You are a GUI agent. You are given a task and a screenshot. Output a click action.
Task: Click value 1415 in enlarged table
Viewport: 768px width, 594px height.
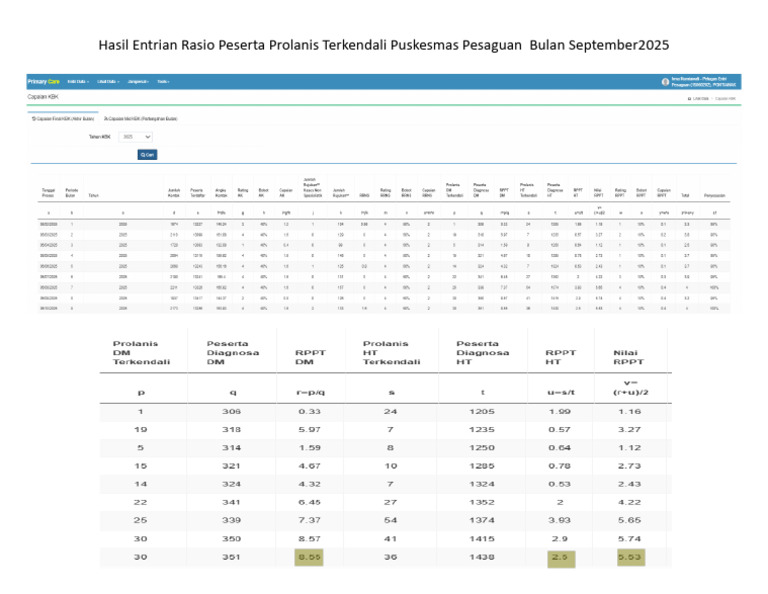(482, 539)
